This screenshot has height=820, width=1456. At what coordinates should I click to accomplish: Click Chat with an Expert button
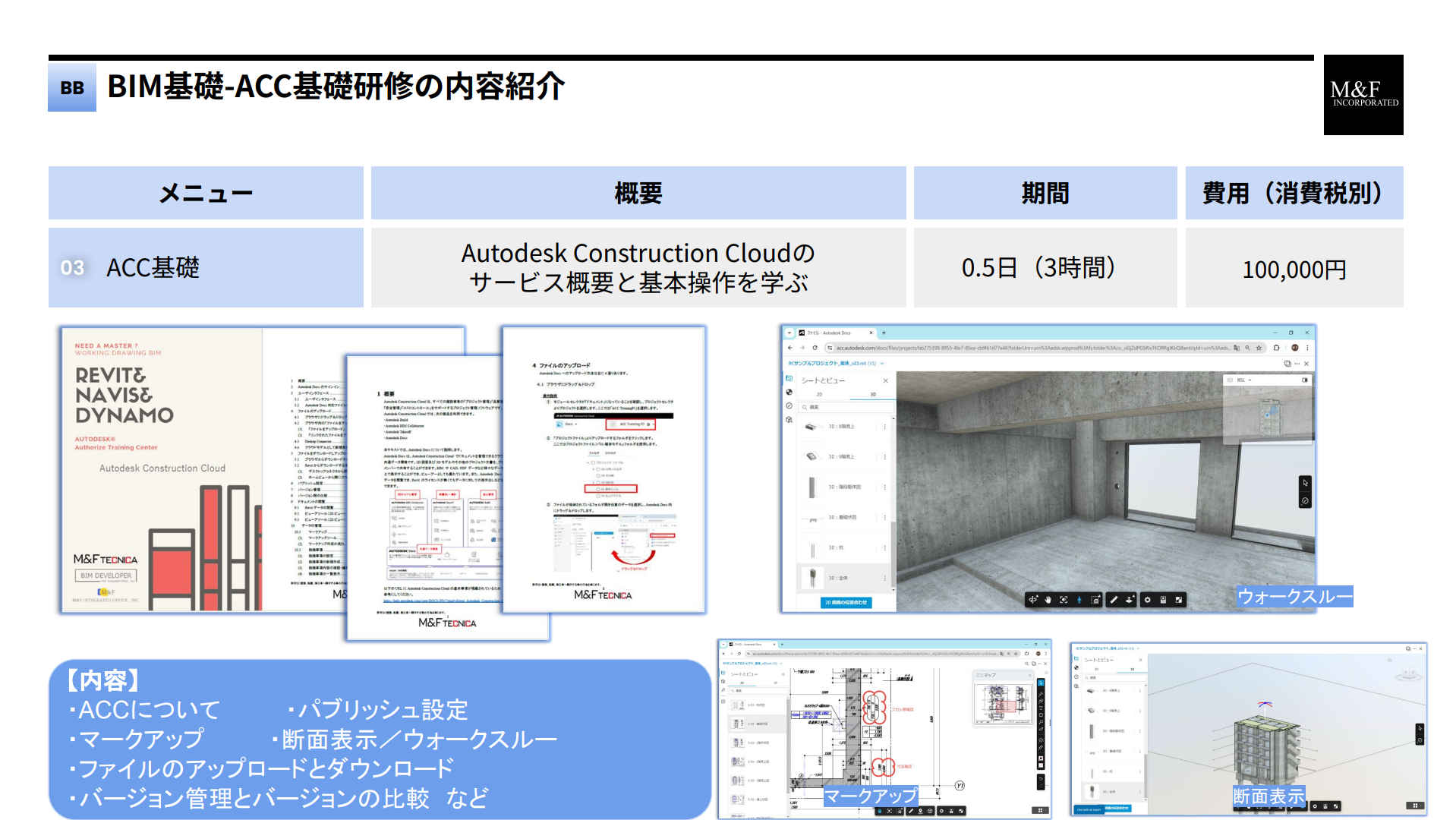pyautogui.click(x=1089, y=809)
